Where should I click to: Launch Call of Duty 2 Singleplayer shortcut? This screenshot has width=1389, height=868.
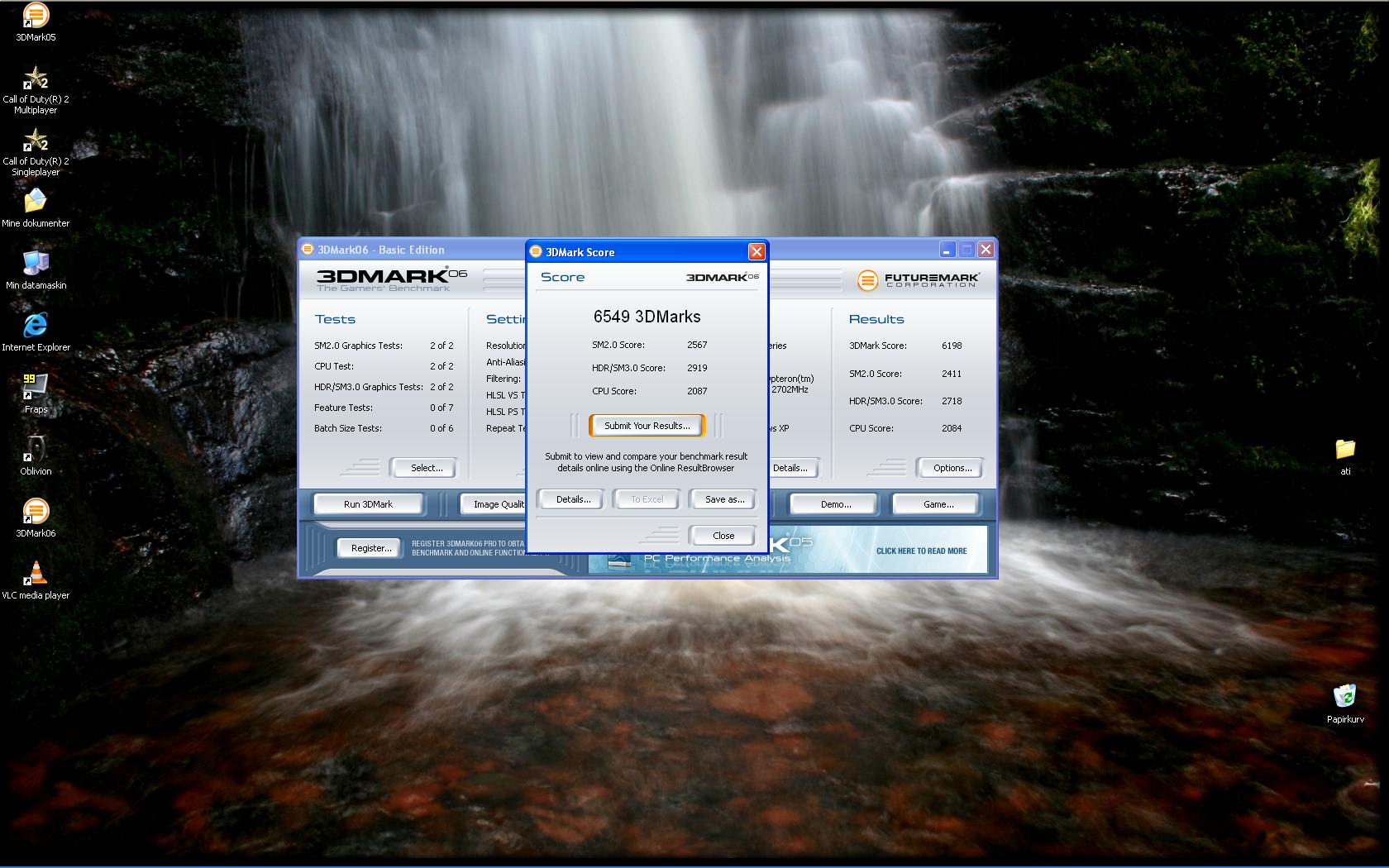(36, 151)
